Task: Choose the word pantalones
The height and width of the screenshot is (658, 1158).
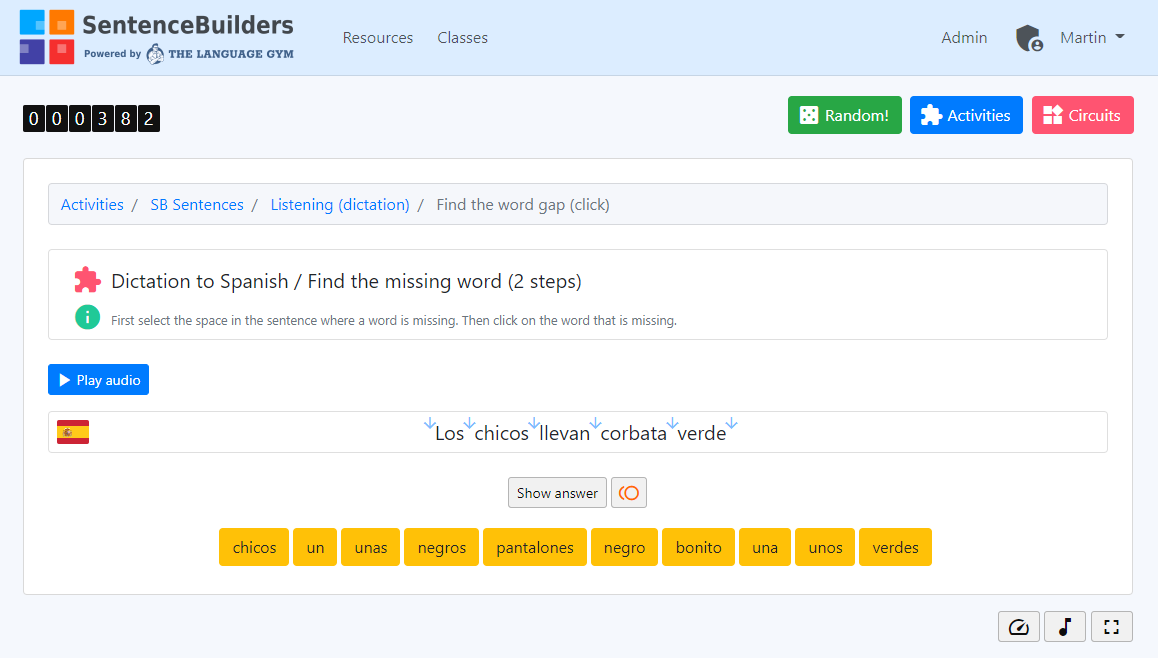Action: pyautogui.click(x=535, y=547)
